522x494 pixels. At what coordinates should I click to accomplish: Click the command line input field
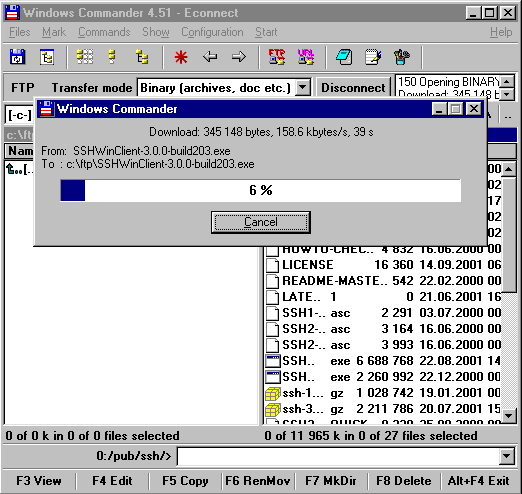(x=338, y=456)
